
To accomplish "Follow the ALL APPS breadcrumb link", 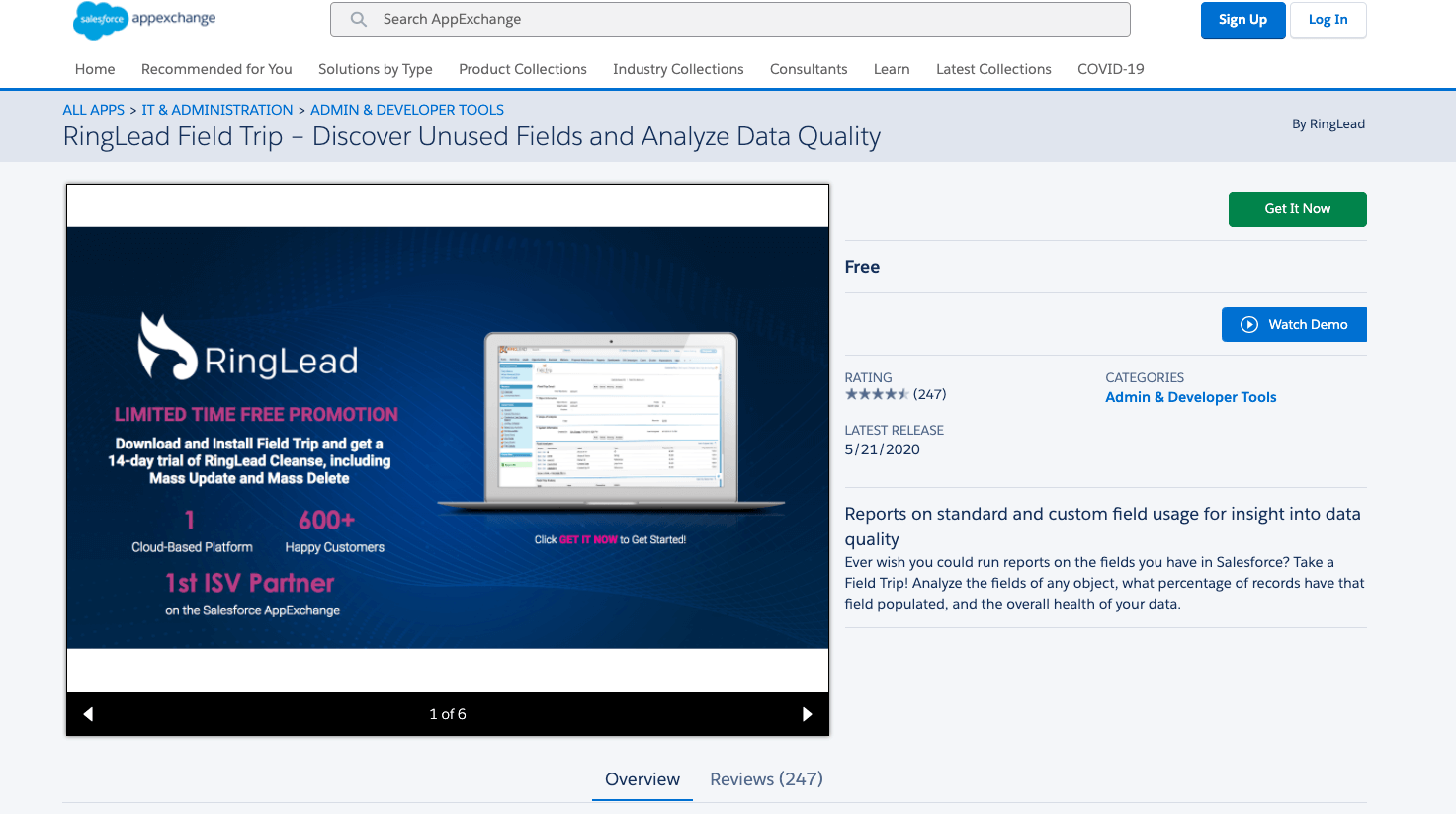I will click(94, 110).
